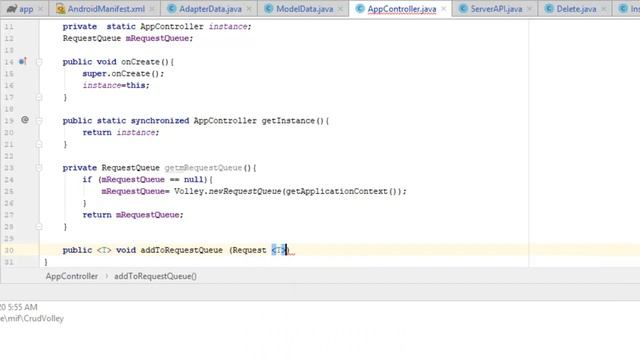Click the app module icon in tab
The height and width of the screenshot is (360, 640).
[x=11, y=9]
